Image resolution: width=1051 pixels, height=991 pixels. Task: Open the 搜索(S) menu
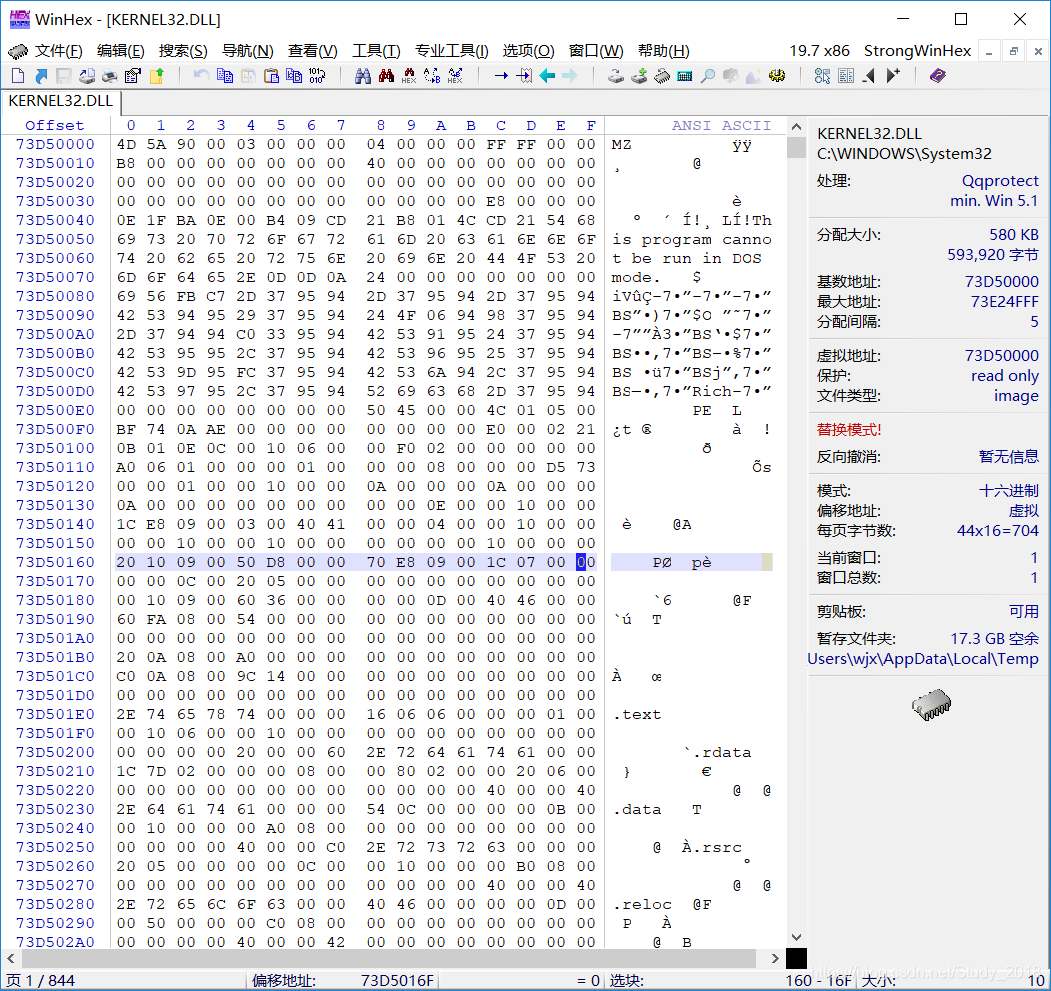pos(183,51)
